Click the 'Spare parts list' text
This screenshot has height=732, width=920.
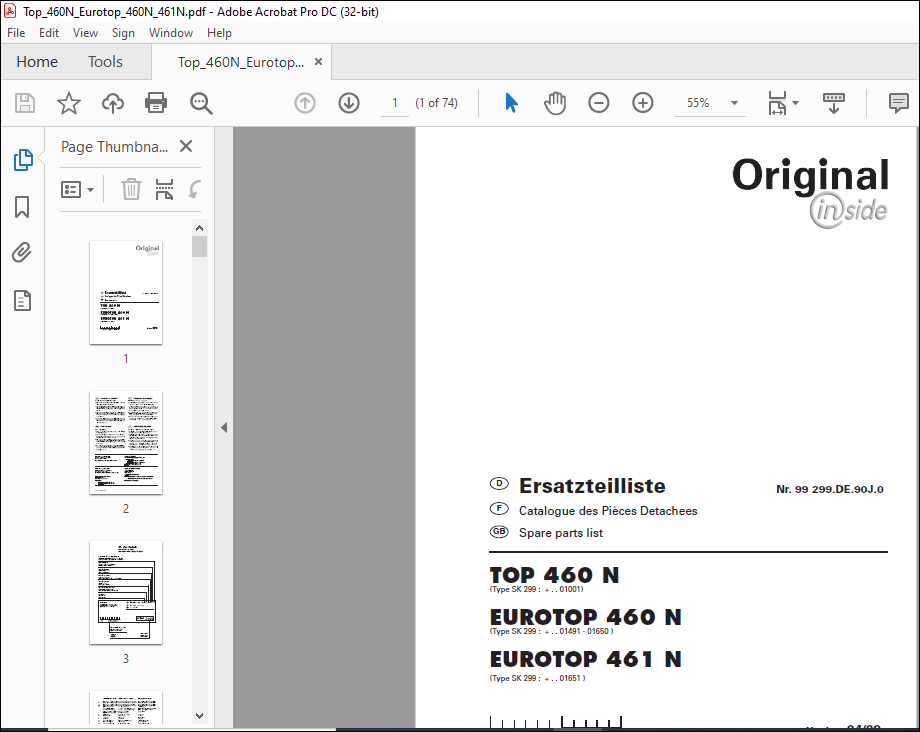pos(561,533)
